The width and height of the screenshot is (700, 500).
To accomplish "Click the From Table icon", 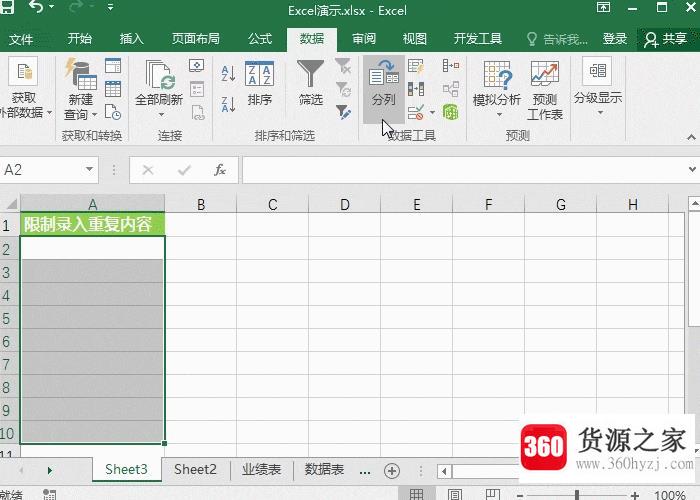I will [113, 89].
